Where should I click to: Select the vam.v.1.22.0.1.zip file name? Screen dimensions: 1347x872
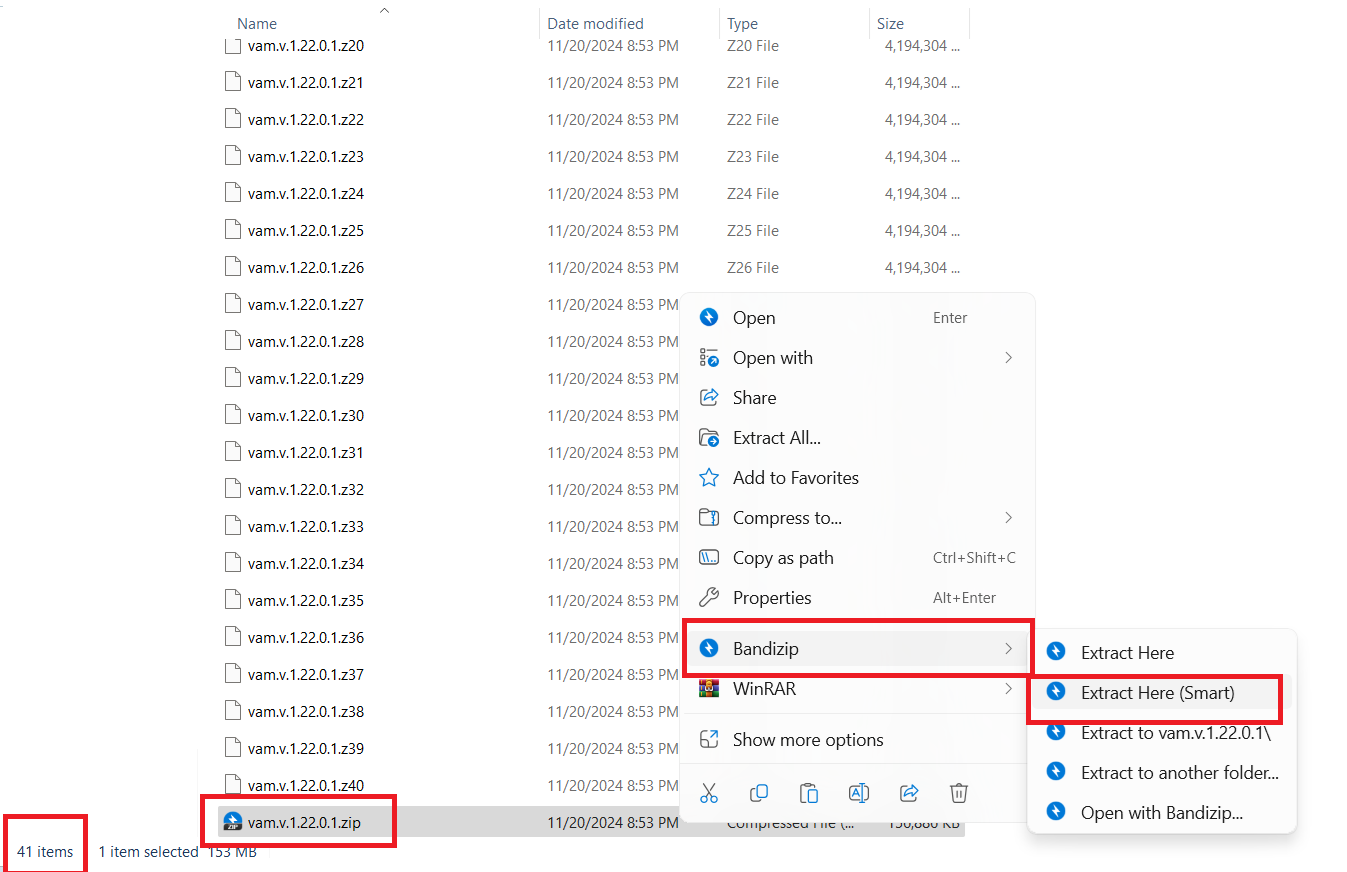click(304, 823)
